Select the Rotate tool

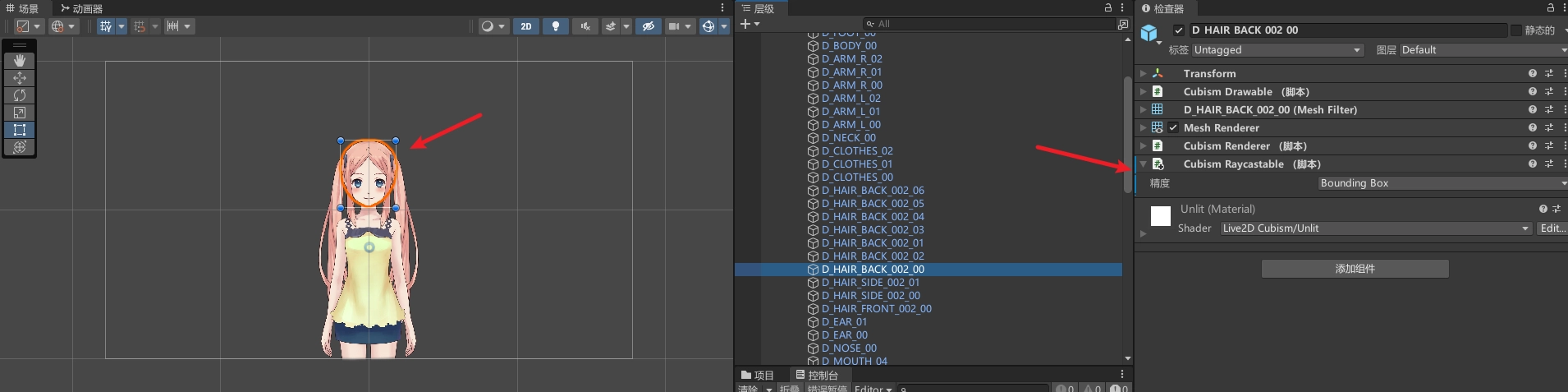pos(20,95)
